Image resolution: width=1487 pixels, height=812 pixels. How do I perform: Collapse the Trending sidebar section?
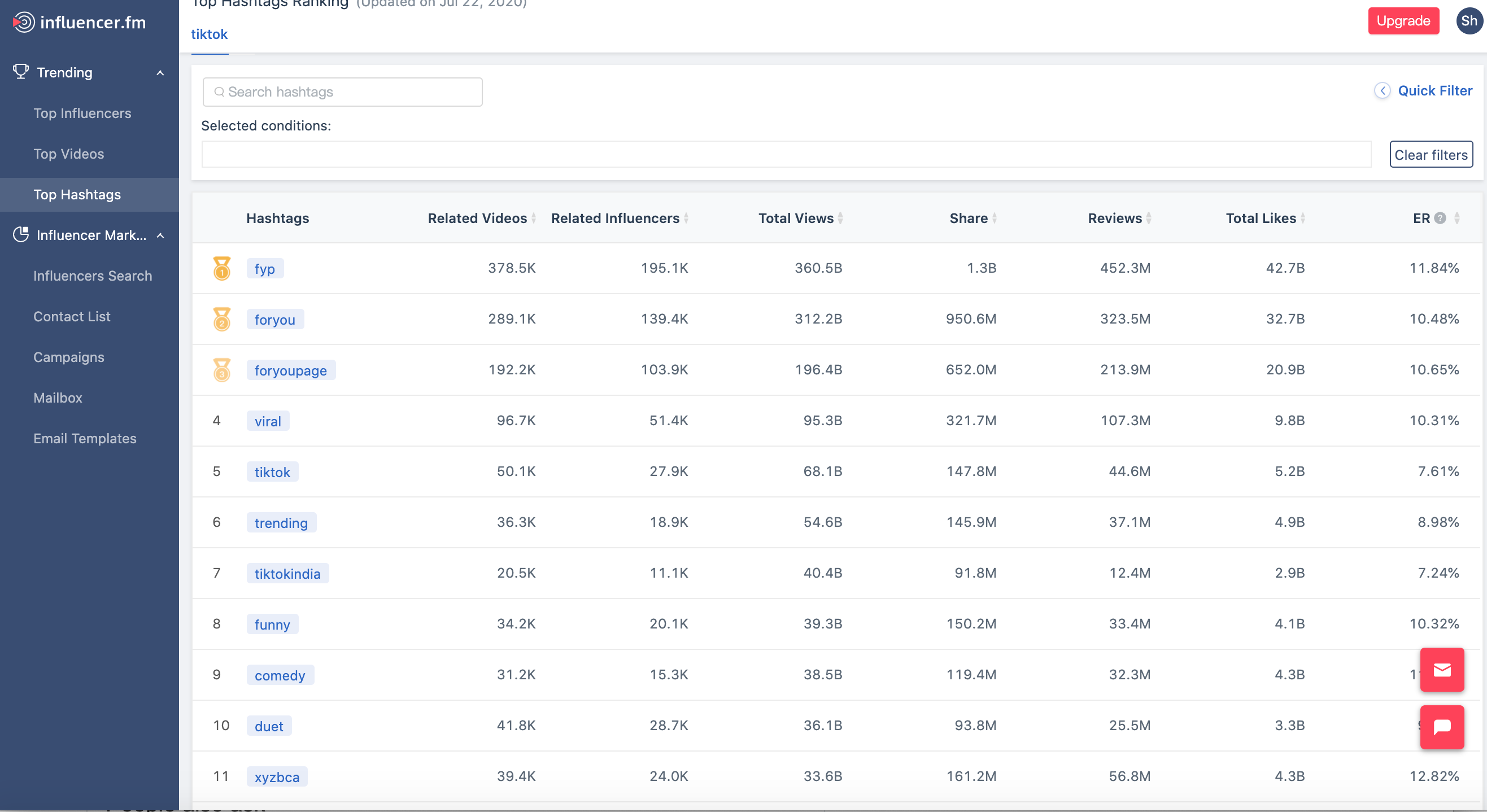[160, 73]
